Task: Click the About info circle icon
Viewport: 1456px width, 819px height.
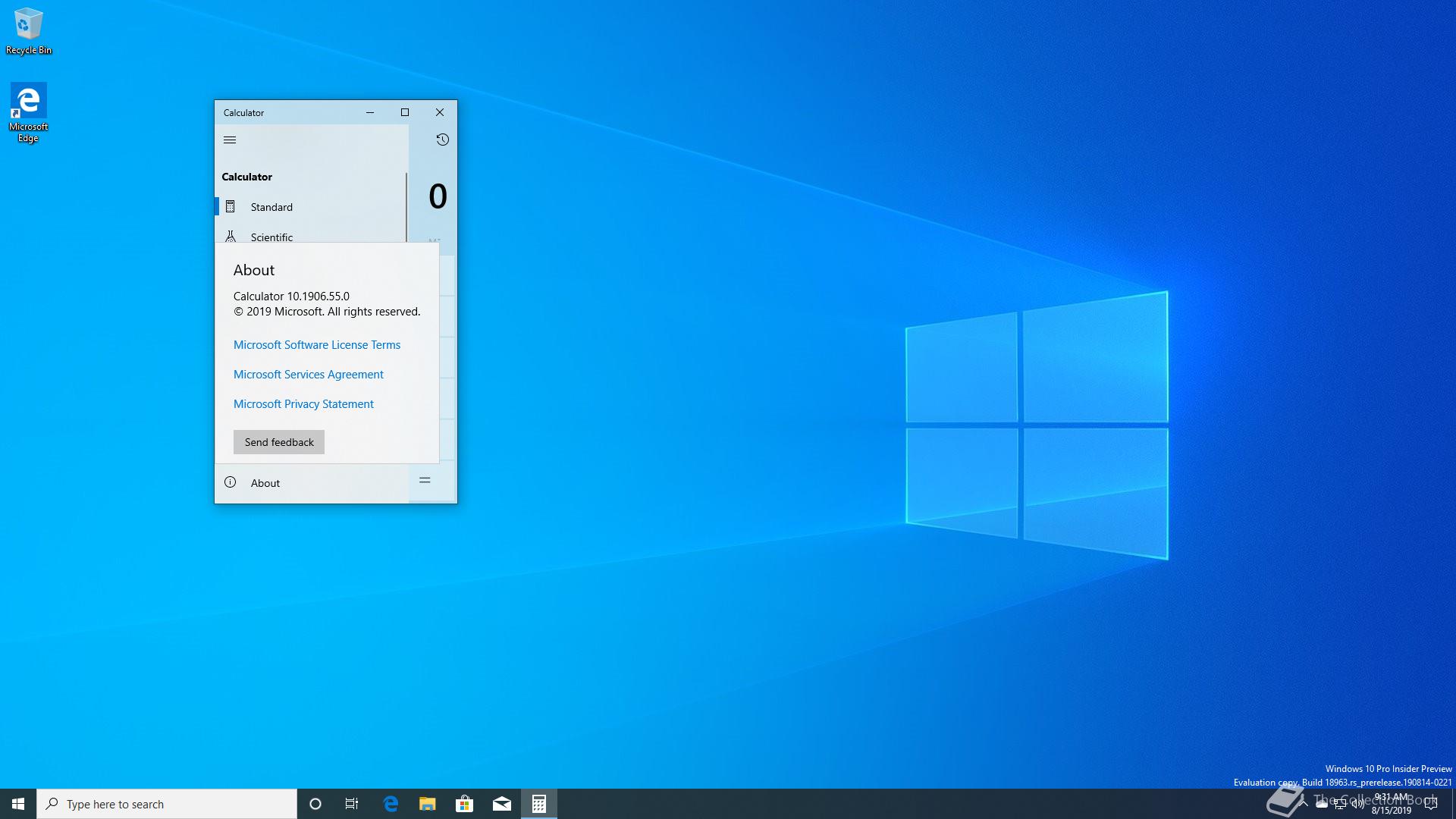Action: click(231, 482)
